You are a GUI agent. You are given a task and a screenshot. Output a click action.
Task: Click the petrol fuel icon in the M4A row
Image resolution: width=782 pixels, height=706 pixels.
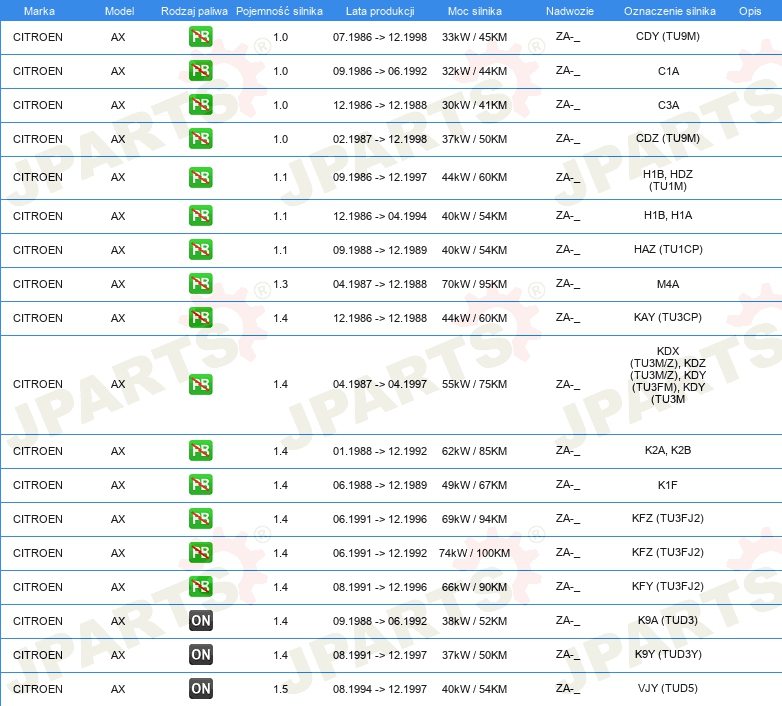coord(200,284)
